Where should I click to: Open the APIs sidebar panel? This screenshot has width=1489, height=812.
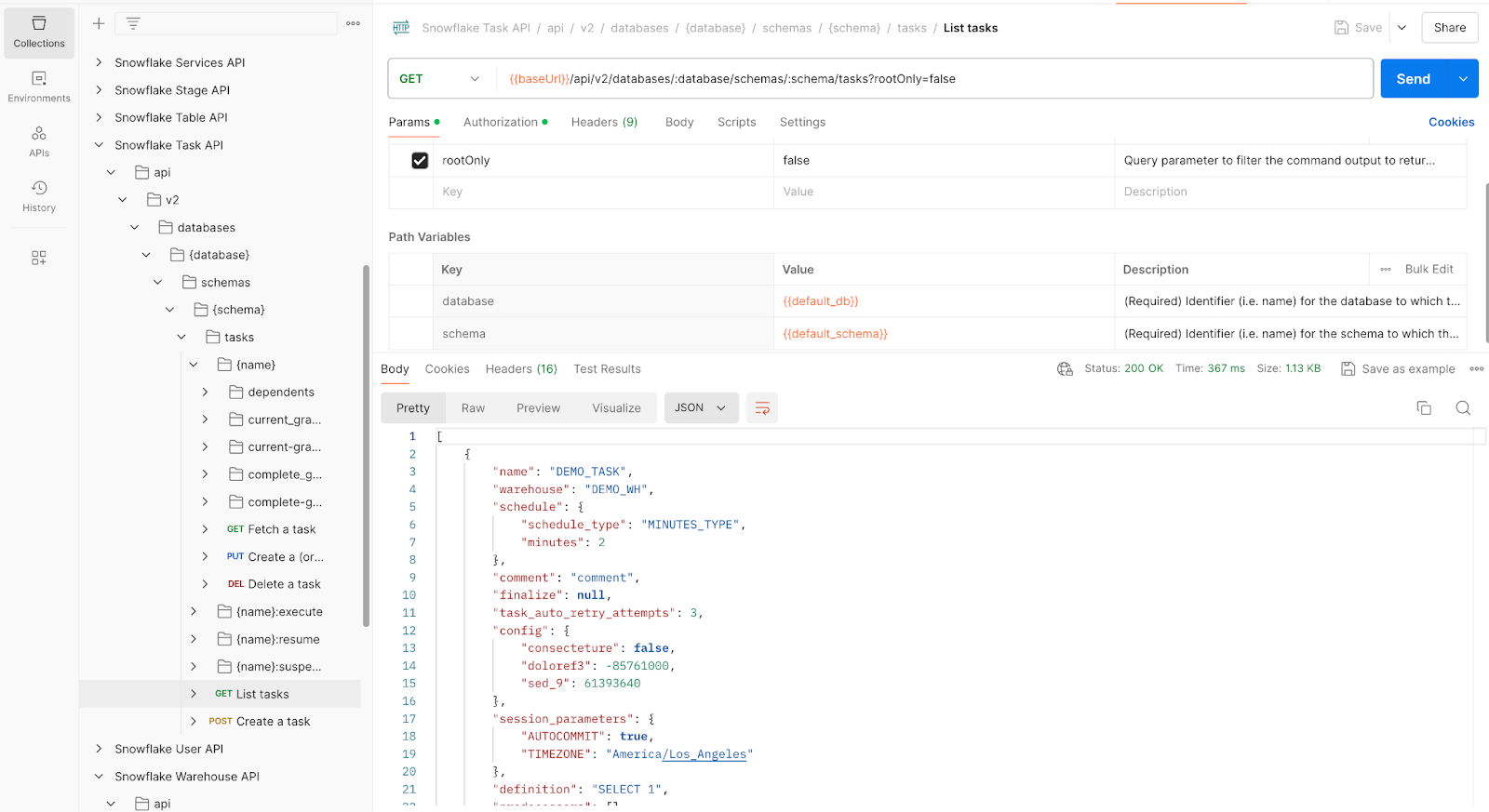(x=39, y=141)
